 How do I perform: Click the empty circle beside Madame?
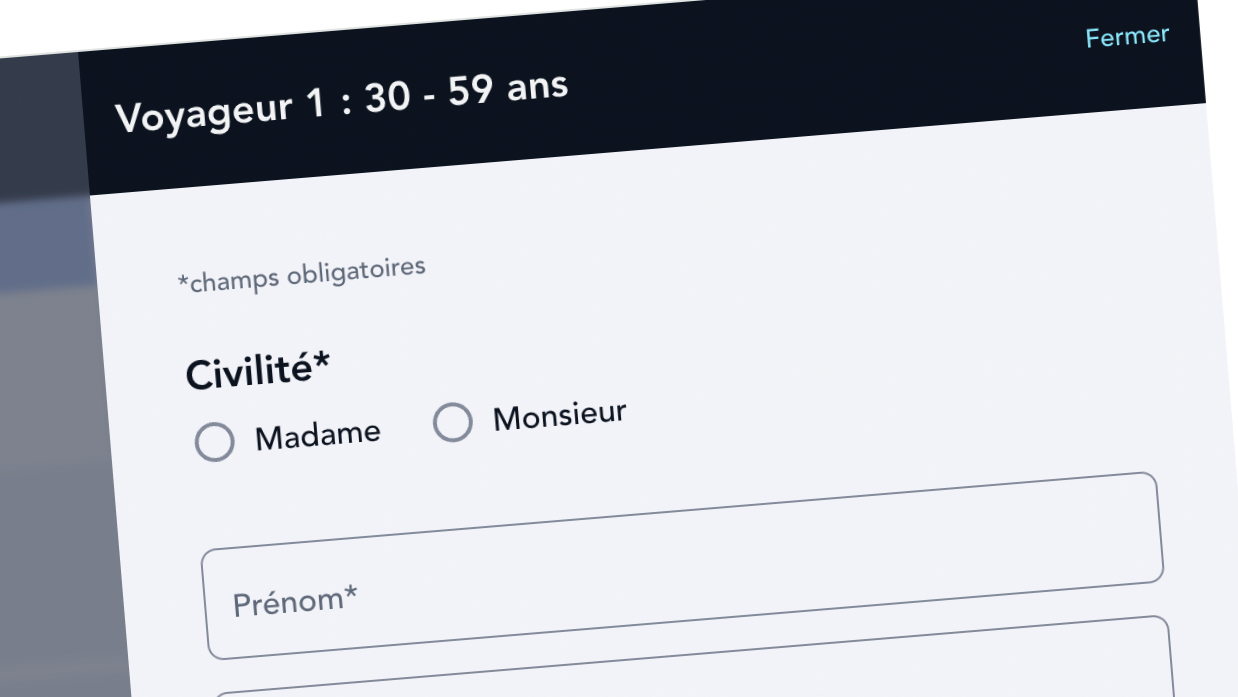(214, 442)
